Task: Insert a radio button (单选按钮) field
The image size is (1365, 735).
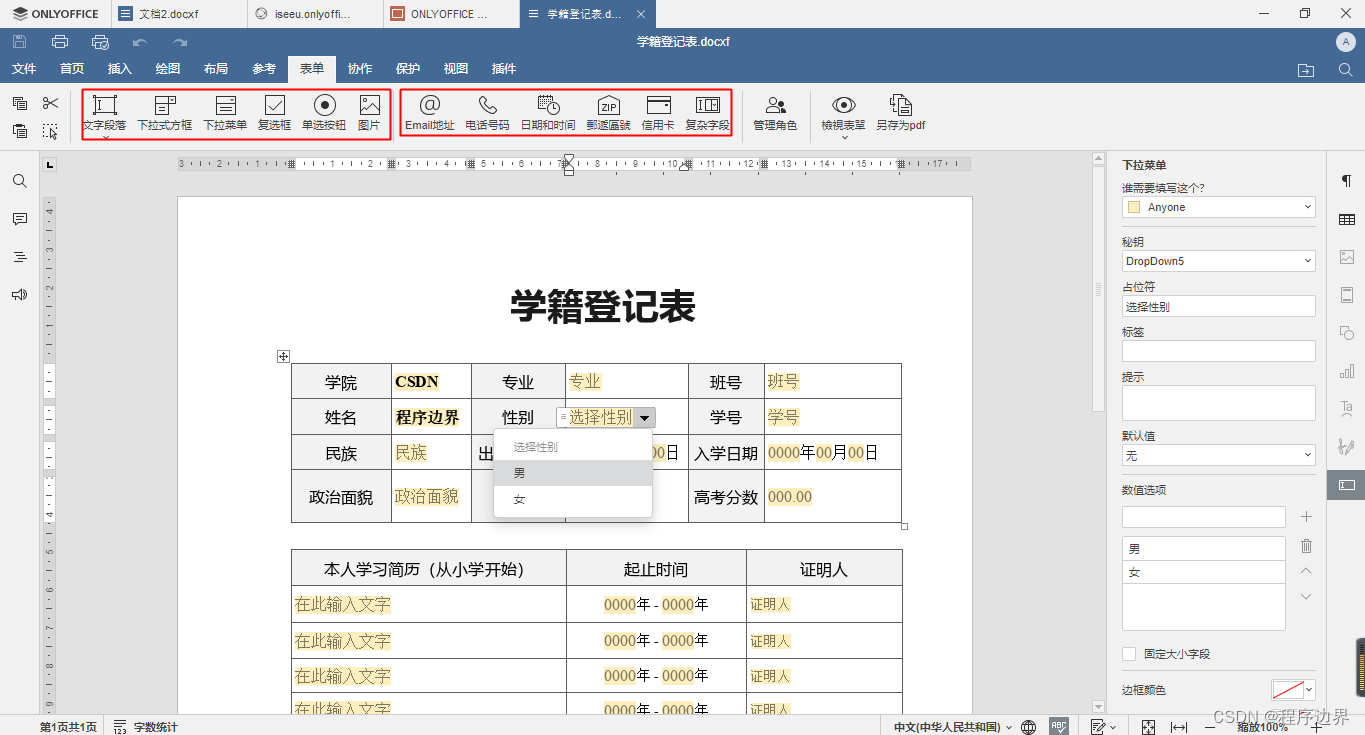Action: (324, 113)
